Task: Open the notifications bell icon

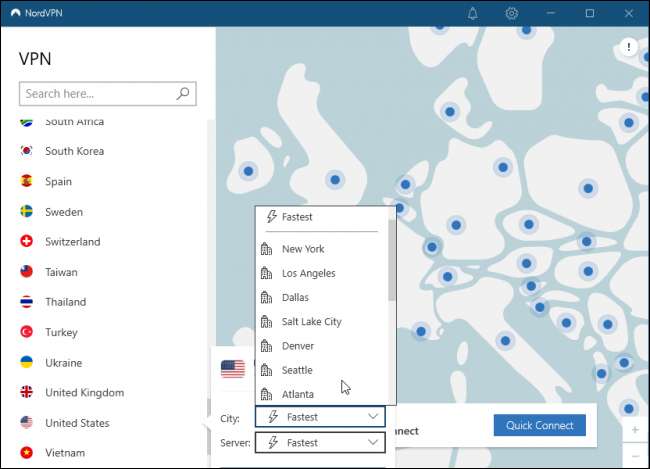Action: [x=472, y=13]
